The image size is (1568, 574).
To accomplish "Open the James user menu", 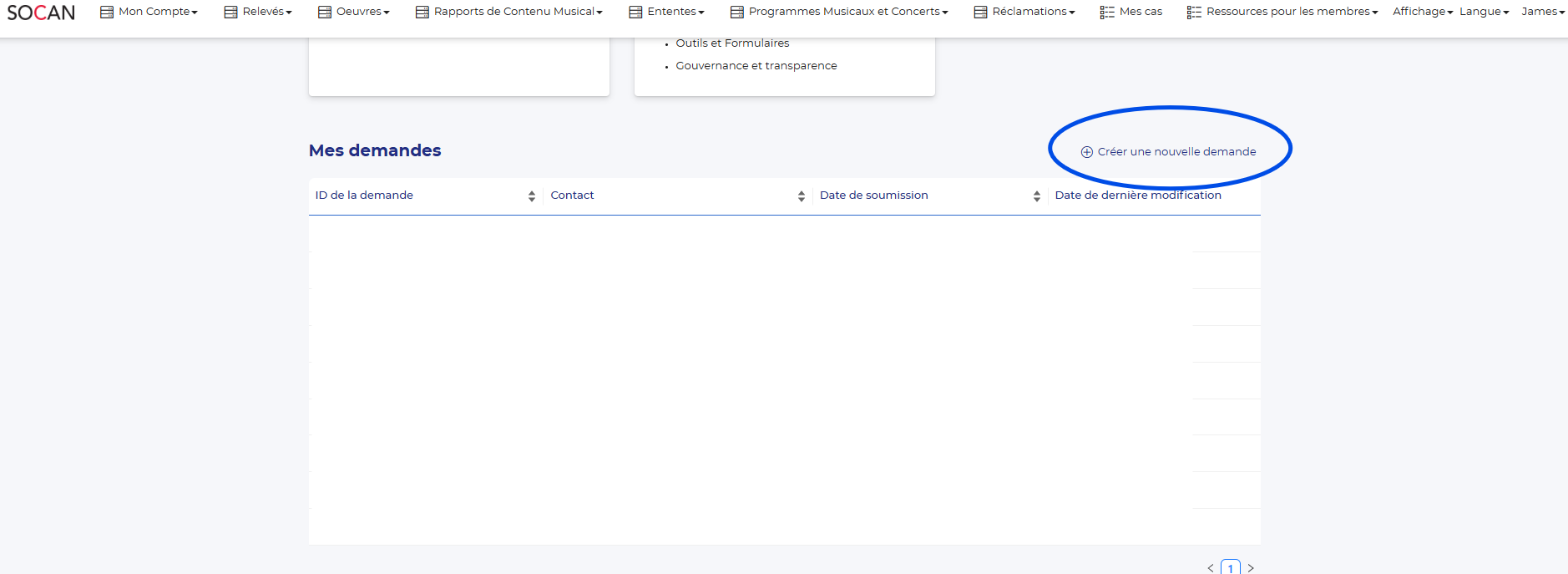I will click(x=1542, y=12).
